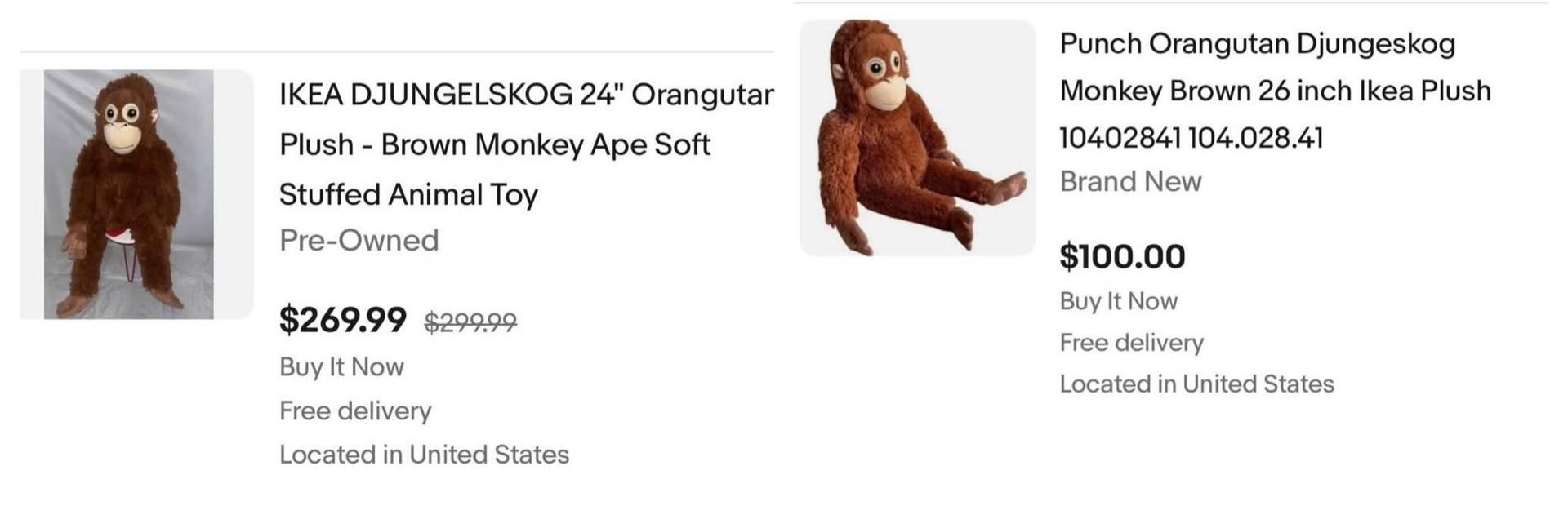This screenshot has height=528, width=1568.
Task: Click the 'Plush - Brown Monkey Ape Soft' title line
Action: tap(495, 144)
